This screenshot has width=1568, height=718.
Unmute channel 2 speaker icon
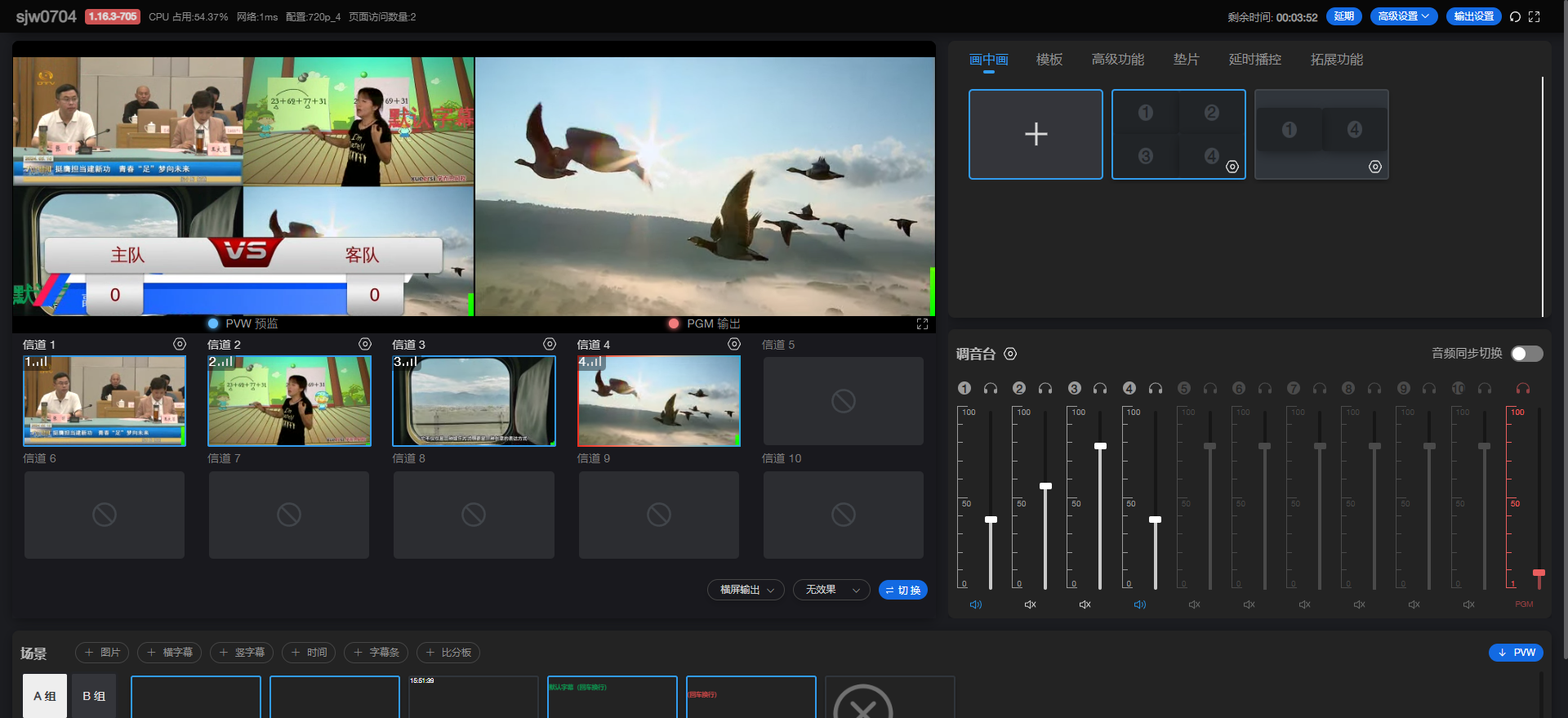[1031, 604]
